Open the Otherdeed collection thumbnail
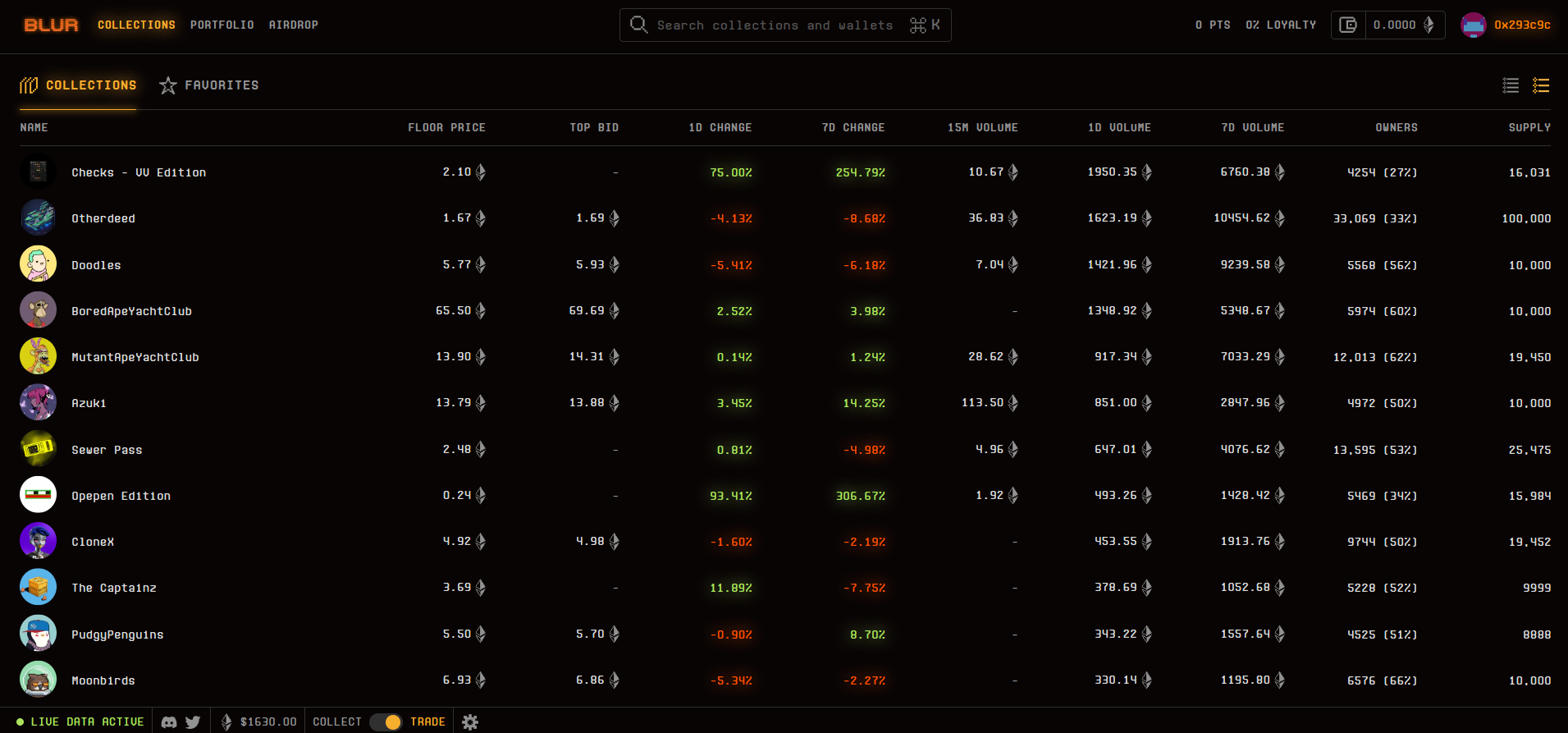The height and width of the screenshot is (733, 1568). coord(38,218)
